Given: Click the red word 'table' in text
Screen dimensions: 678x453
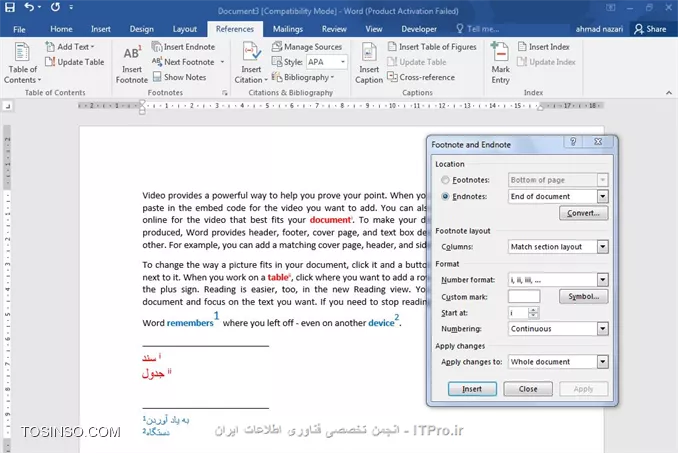Looking at the screenshot, I should 278,278.
